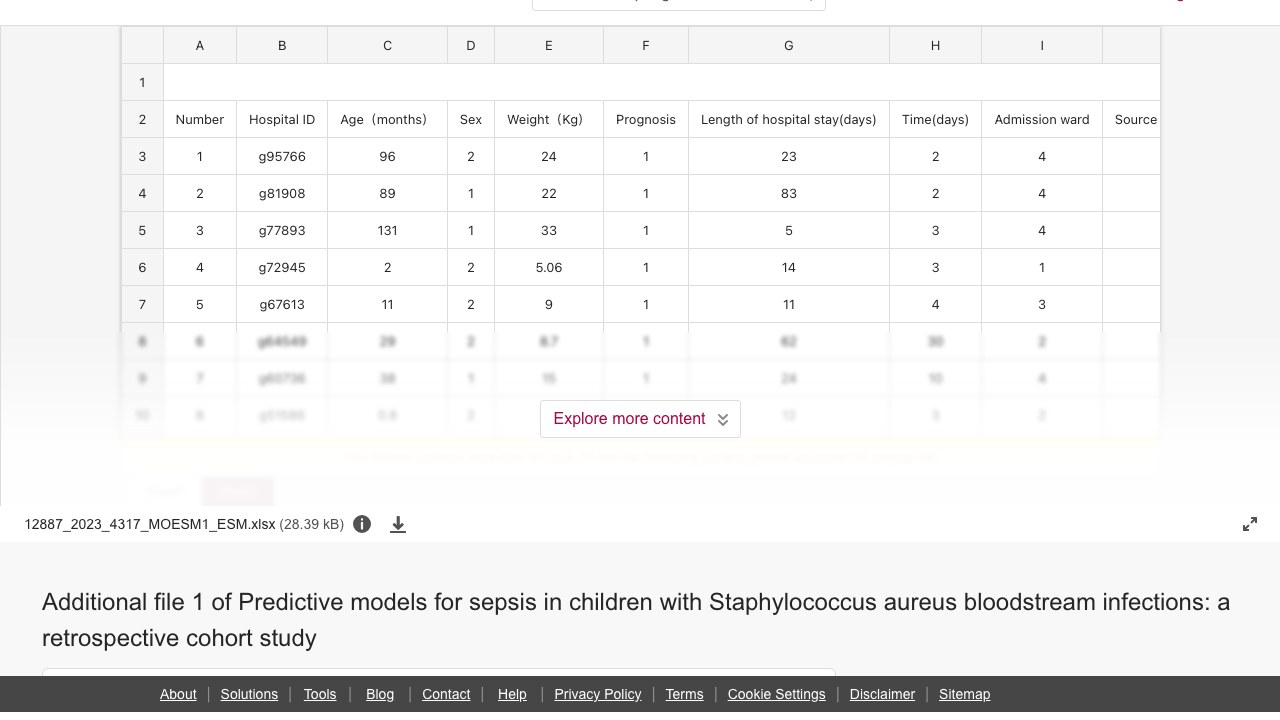Select column E header
This screenshot has height=720, width=1280.
pyautogui.click(x=549, y=45)
